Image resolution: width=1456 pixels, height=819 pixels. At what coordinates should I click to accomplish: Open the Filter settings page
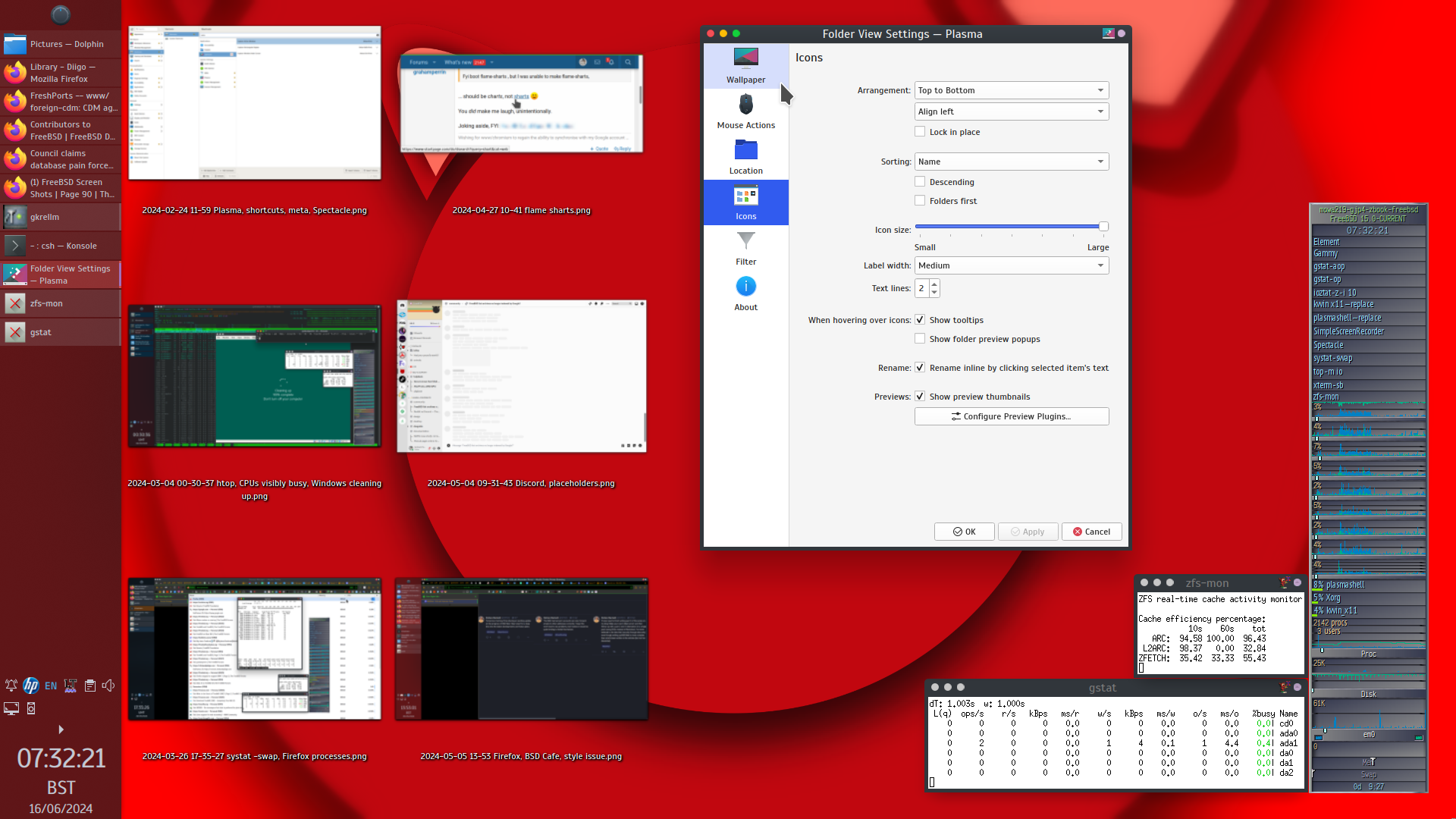(x=745, y=248)
